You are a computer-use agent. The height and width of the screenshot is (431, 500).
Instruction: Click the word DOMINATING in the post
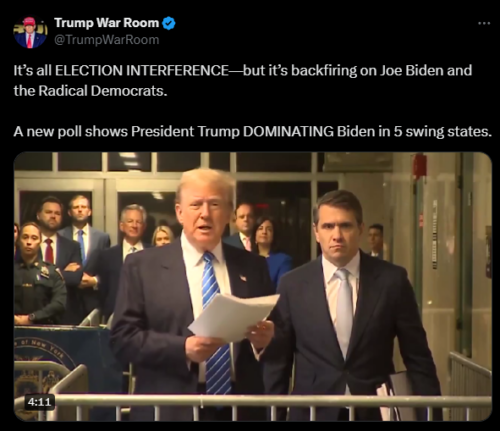point(288,132)
